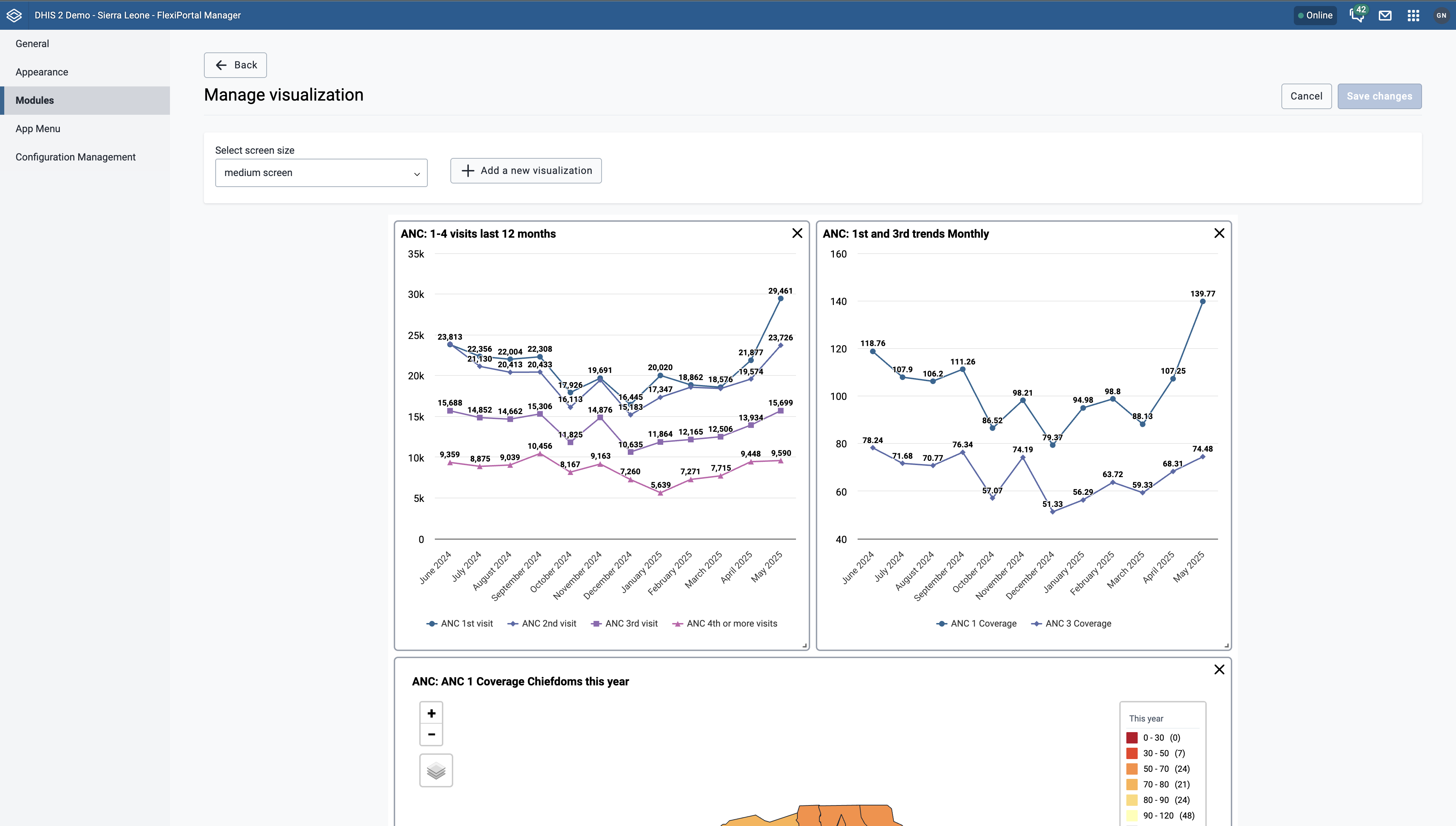Toggle ANC 2nd visit legend series

[541, 623]
